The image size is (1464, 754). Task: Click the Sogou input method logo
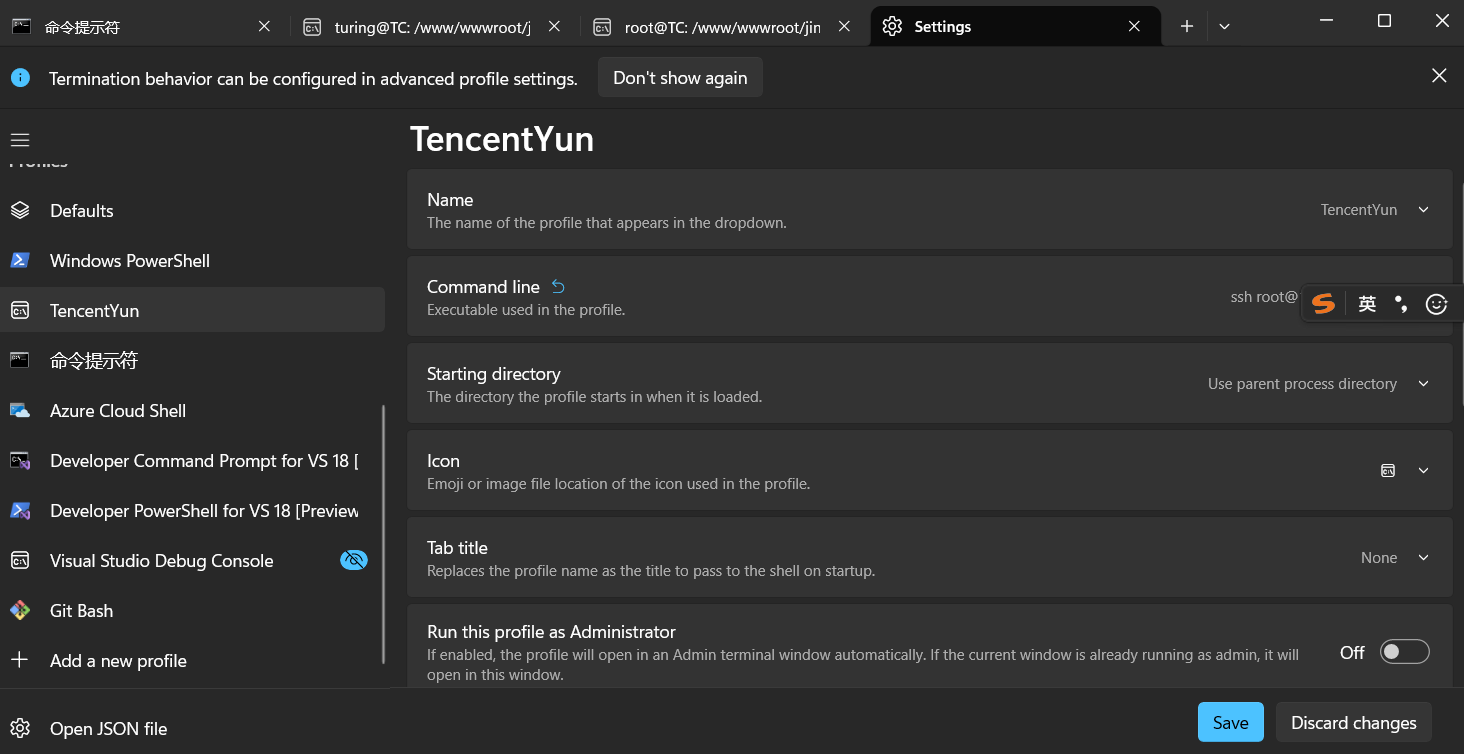[x=1324, y=304]
